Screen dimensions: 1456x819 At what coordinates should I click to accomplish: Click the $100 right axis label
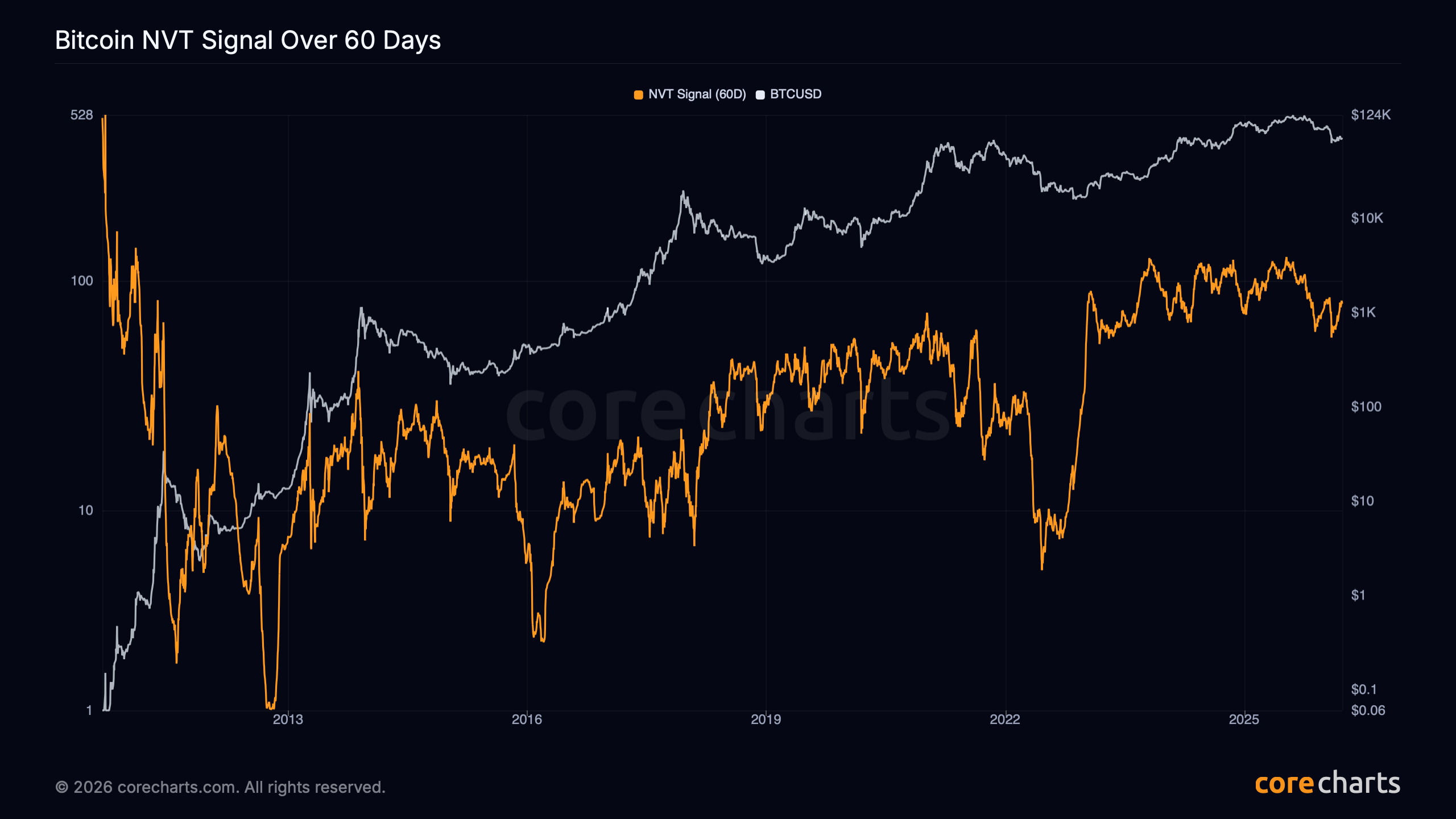coord(1366,407)
